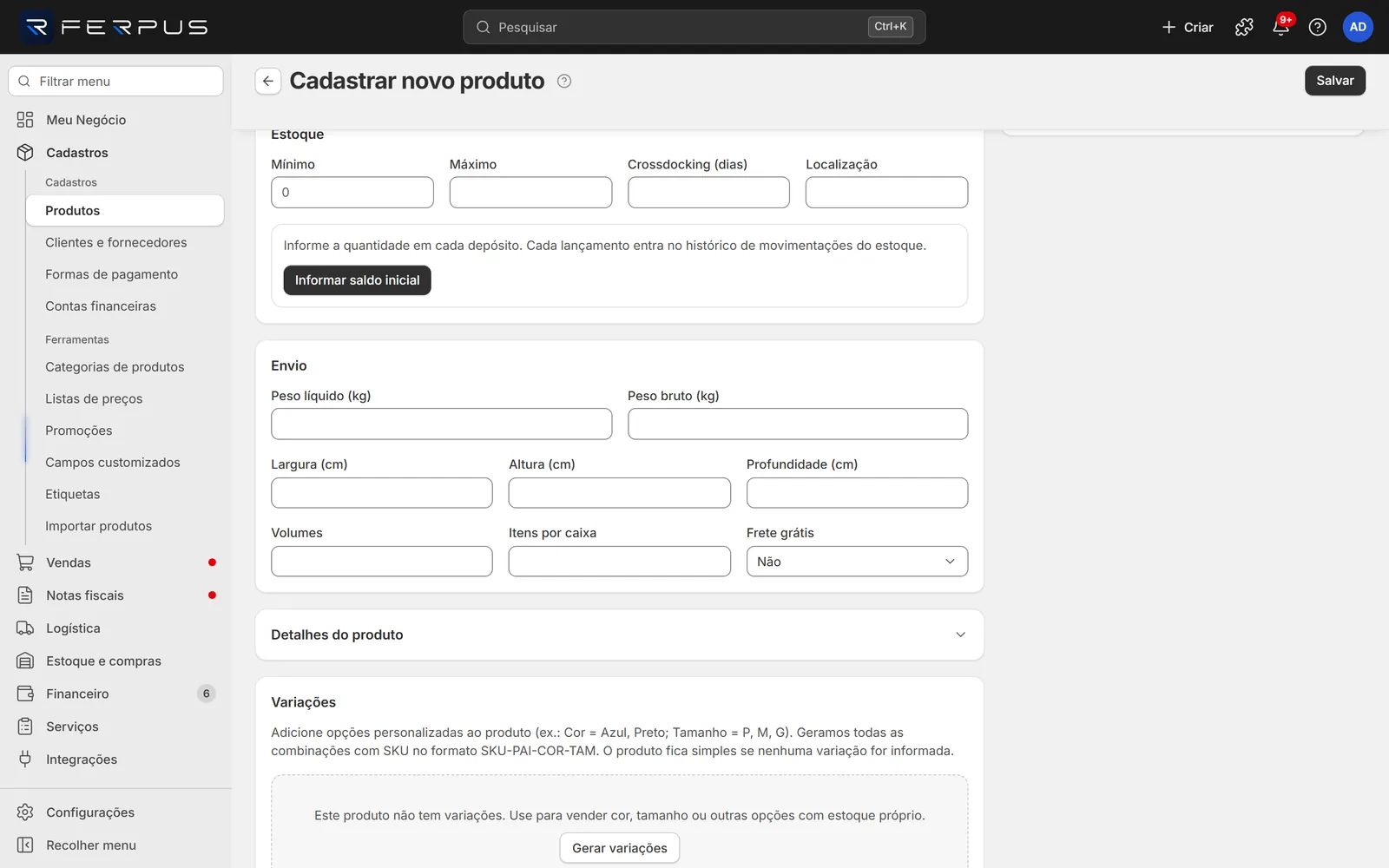Open Logística in the sidebar

115,628
